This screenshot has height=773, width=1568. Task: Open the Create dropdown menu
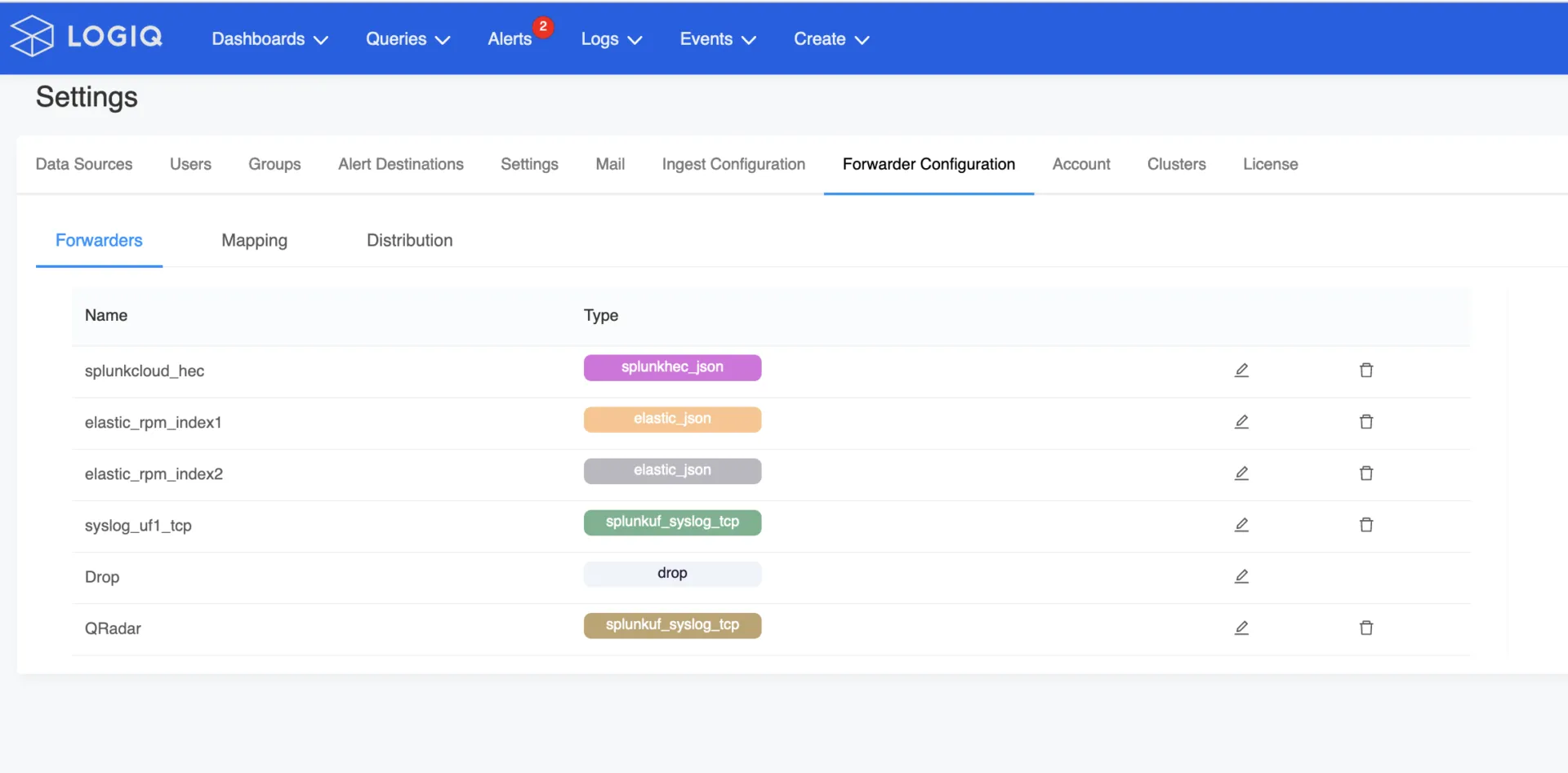click(831, 39)
